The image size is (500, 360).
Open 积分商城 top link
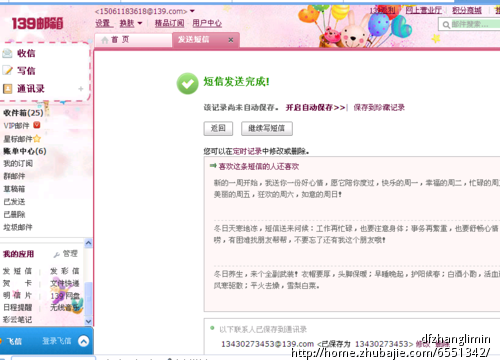(467, 10)
